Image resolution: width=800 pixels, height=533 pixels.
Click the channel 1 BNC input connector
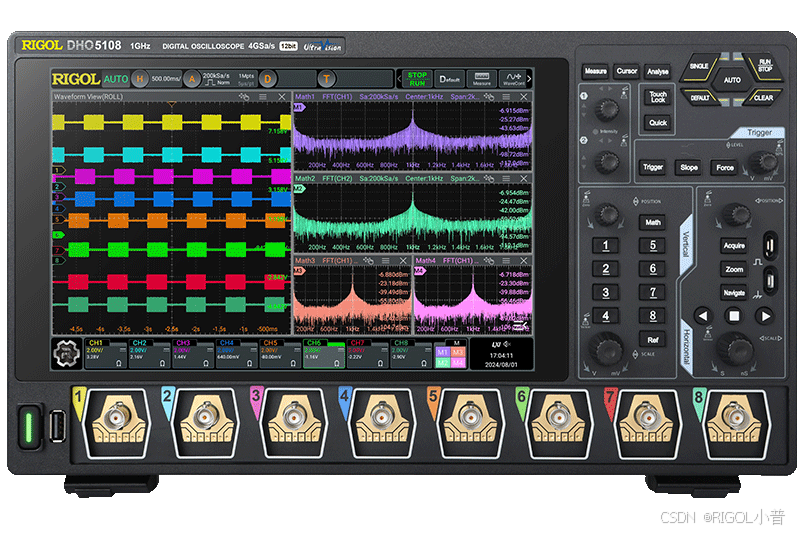116,419
